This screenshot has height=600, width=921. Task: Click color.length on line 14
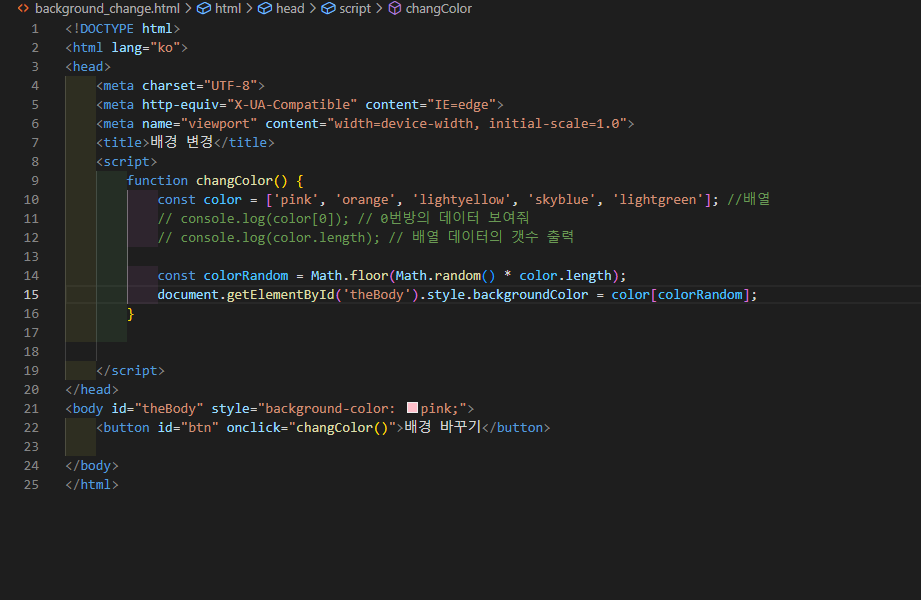click(565, 276)
